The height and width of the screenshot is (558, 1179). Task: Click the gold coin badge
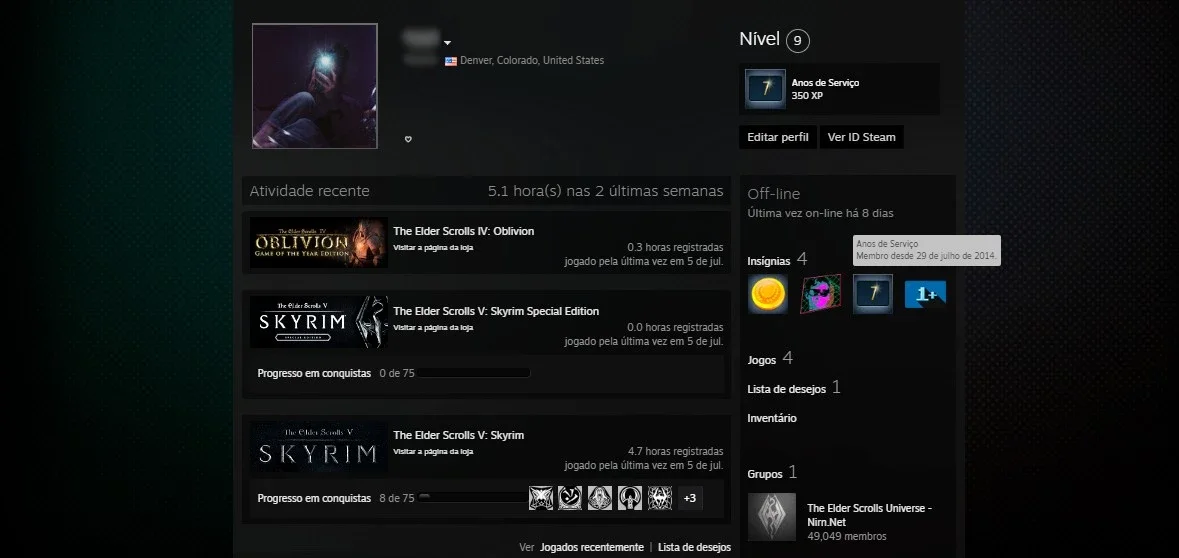pyautogui.click(x=768, y=294)
